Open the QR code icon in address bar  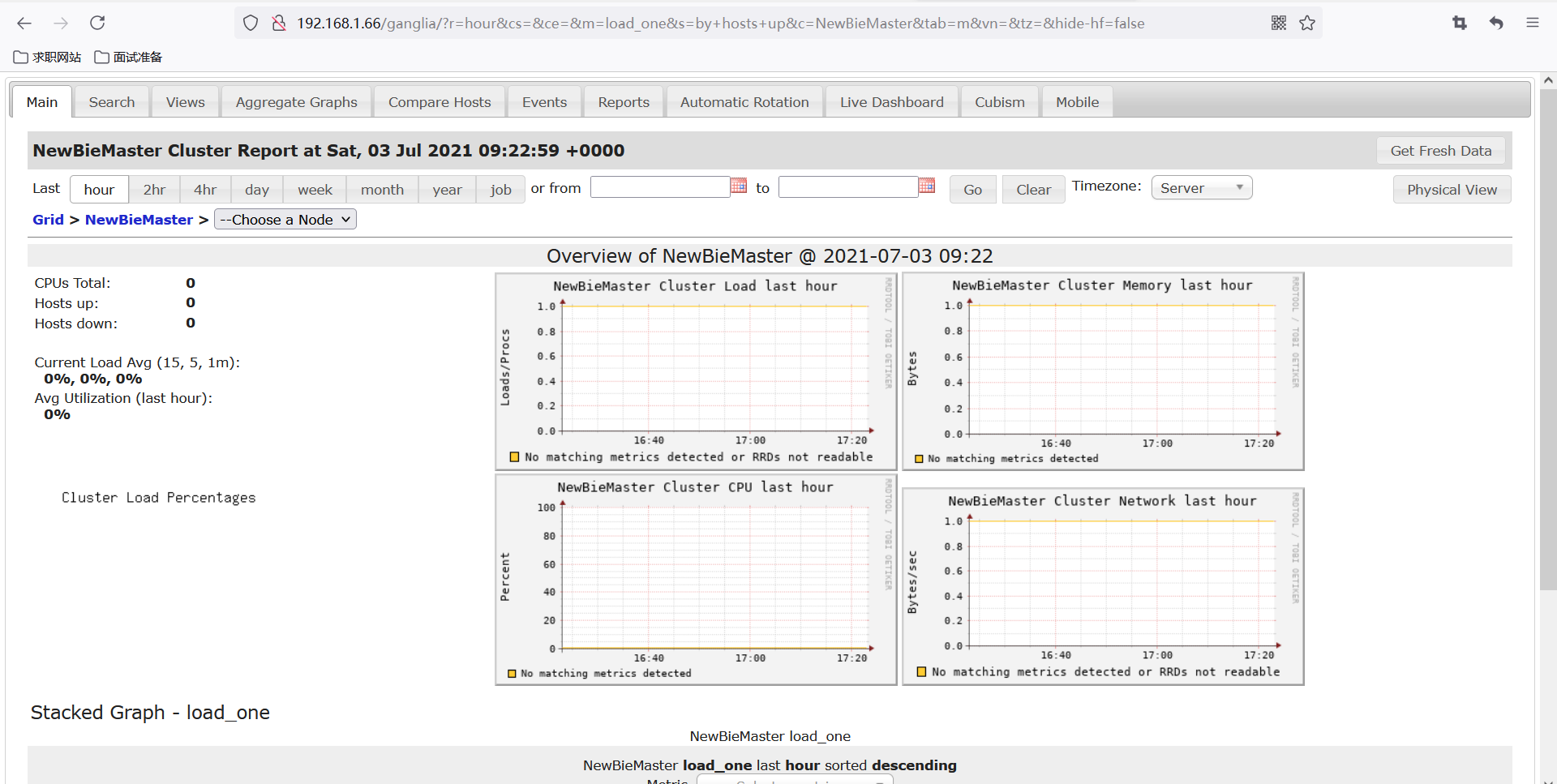(1279, 24)
